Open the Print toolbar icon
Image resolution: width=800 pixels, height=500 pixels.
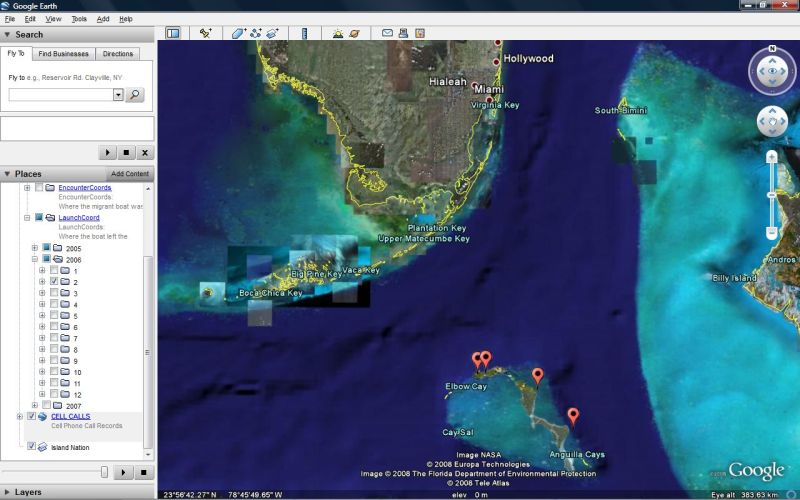pos(403,33)
